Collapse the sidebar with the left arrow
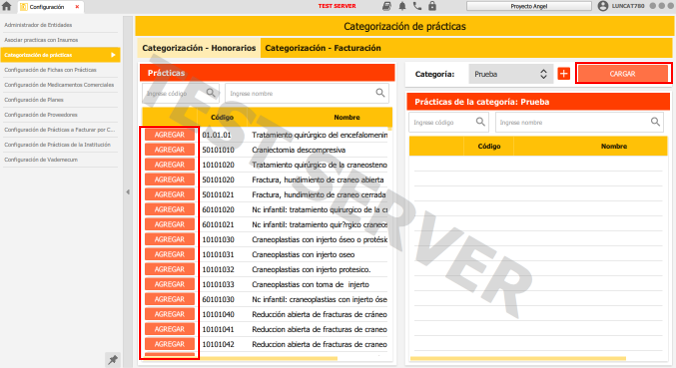Image resolution: width=676 pixels, height=368 pixels. coord(128,192)
